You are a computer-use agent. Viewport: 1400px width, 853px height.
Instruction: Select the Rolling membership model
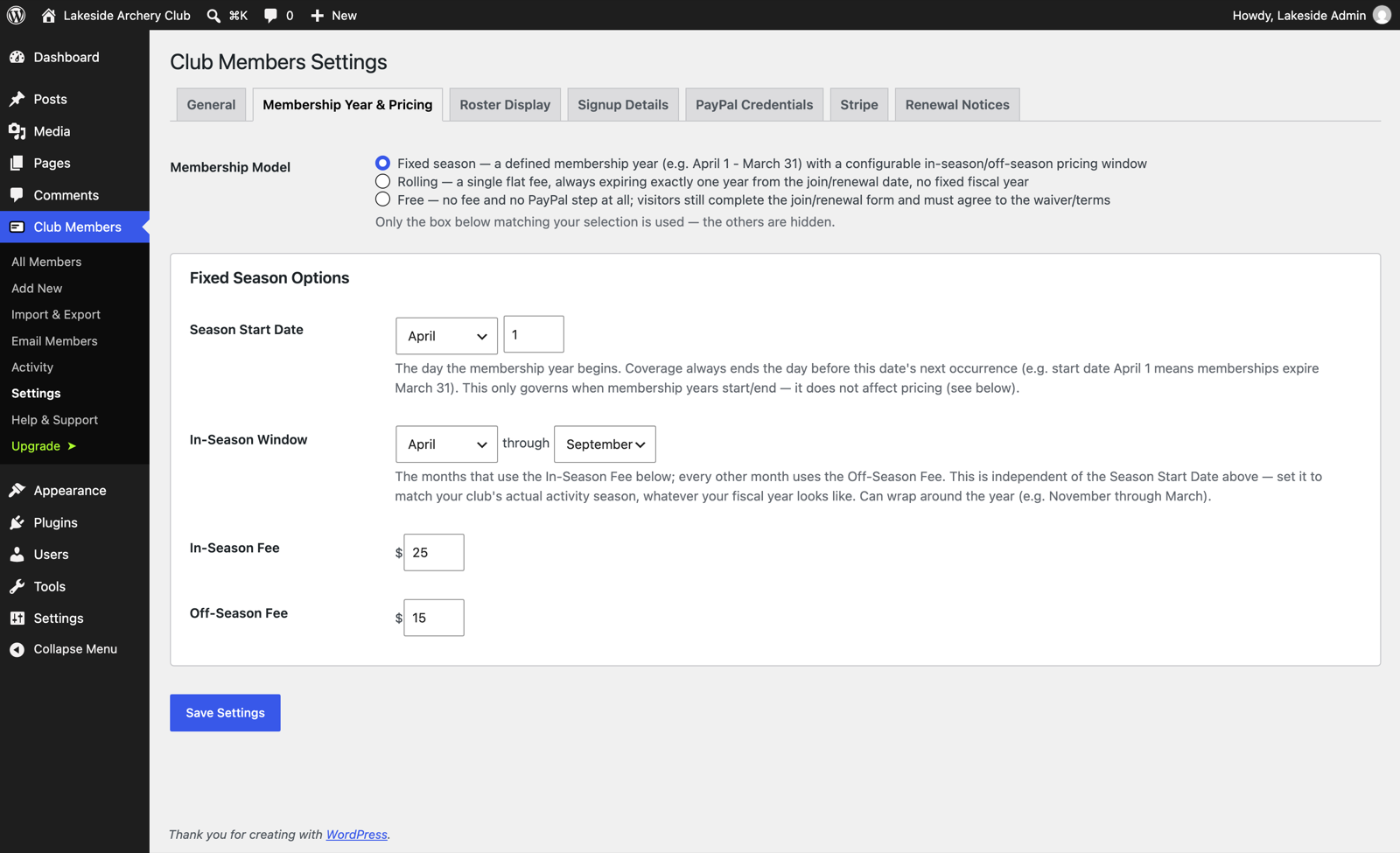tap(382, 181)
